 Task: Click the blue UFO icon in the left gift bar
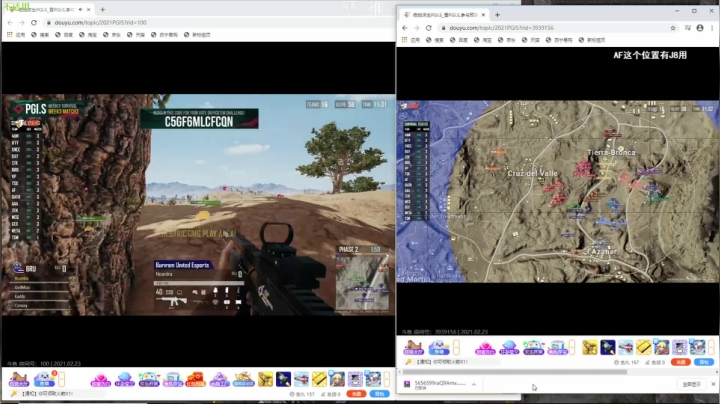pos(124,379)
